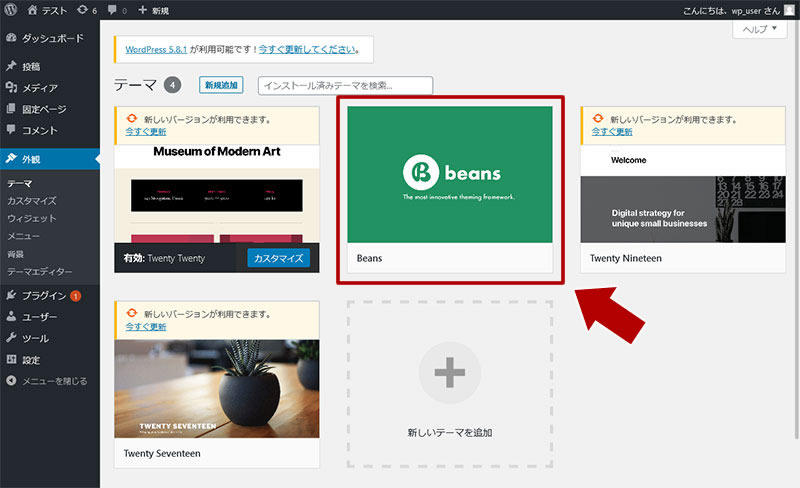Screen dimensions: 800x488
Task: Expand the ヘルプ dropdown tab
Action: (760, 29)
